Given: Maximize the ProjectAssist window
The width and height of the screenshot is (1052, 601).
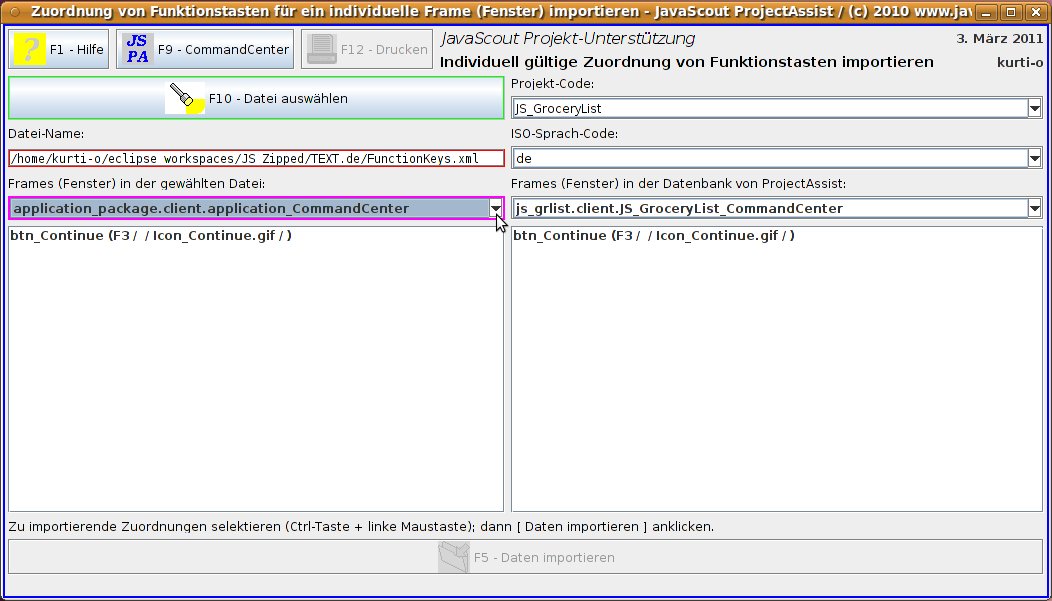Looking at the screenshot, I should (1009, 13).
